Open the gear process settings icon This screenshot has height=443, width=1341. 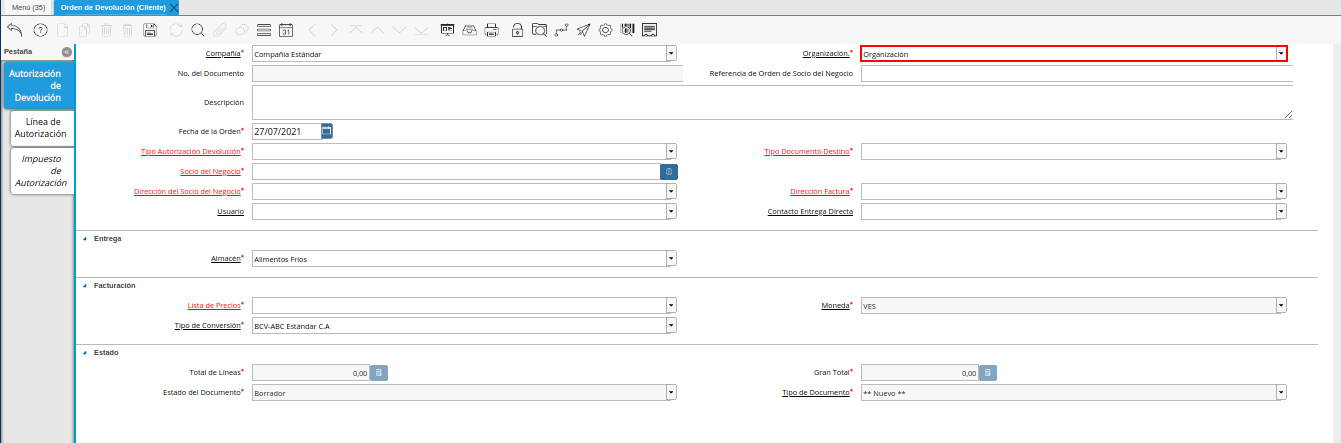tap(605, 30)
